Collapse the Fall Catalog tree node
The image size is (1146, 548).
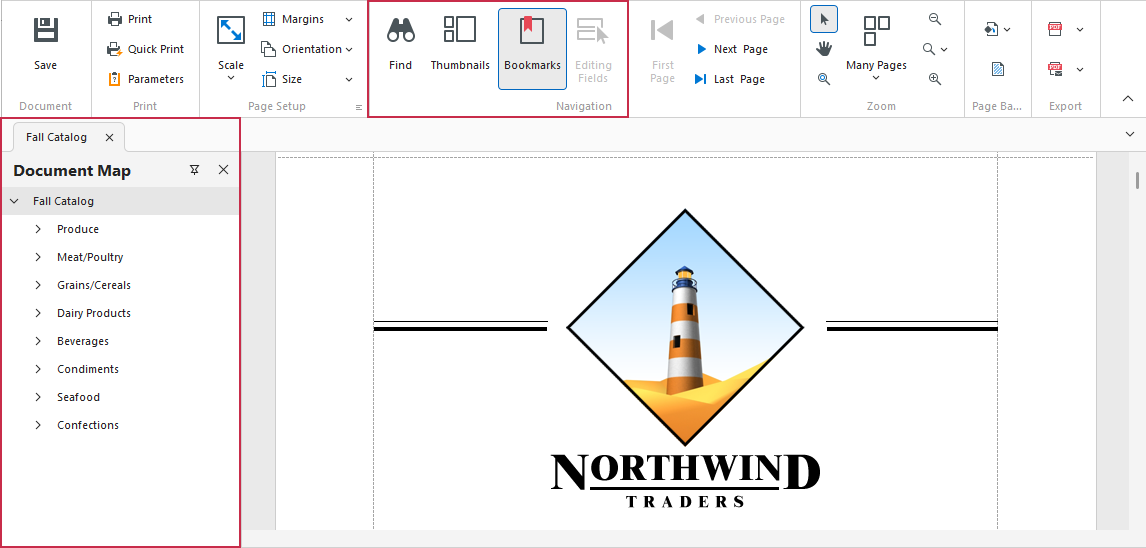click(14, 201)
